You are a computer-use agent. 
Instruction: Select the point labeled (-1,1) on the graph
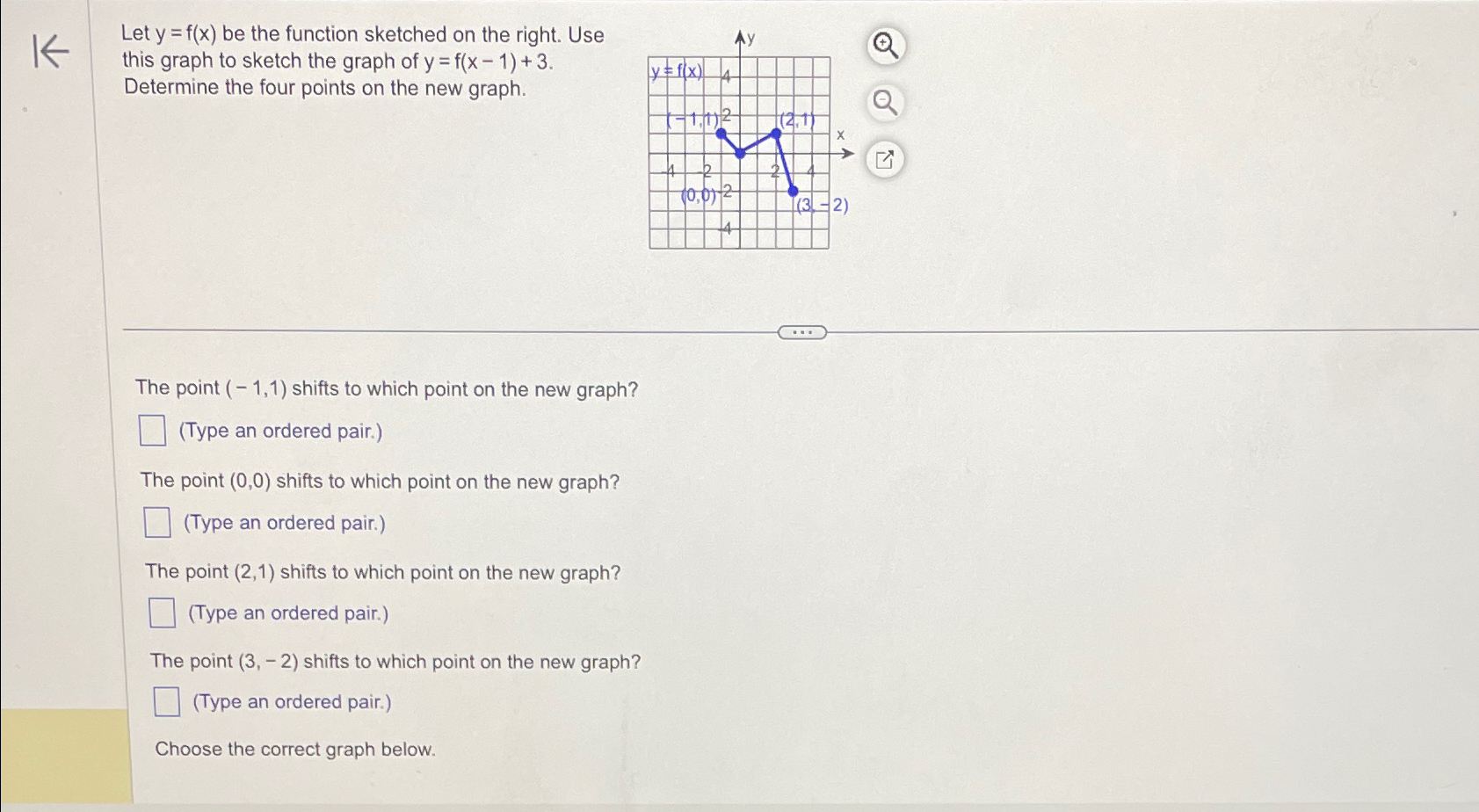tap(721, 134)
